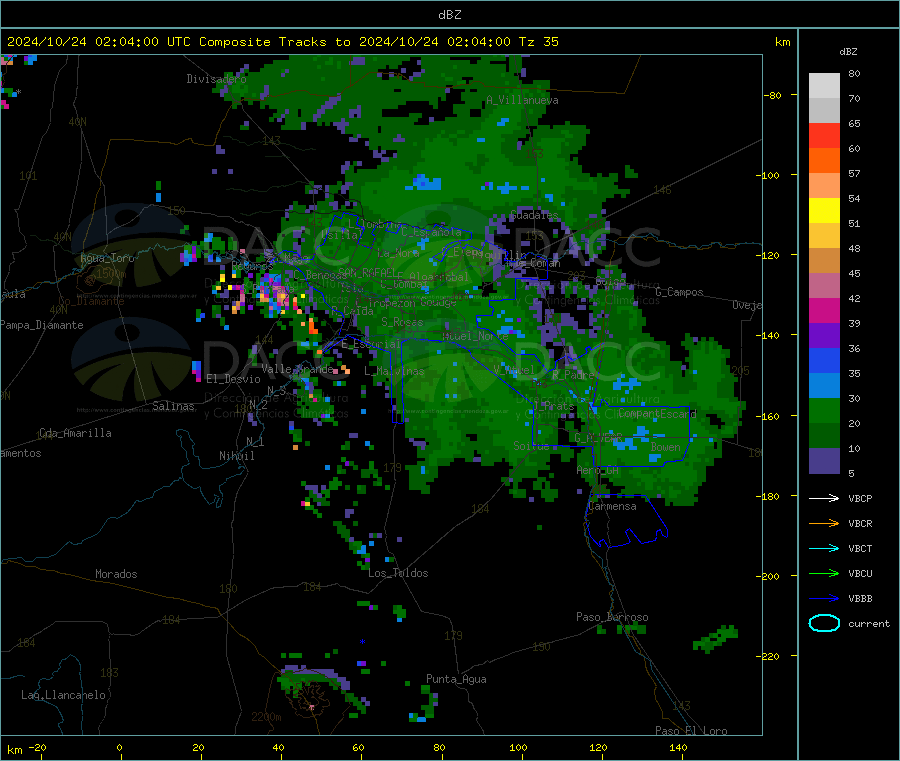Click the blue VBBB arrow in legend
Viewport: 900px width, 761px height.
coord(824,598)
